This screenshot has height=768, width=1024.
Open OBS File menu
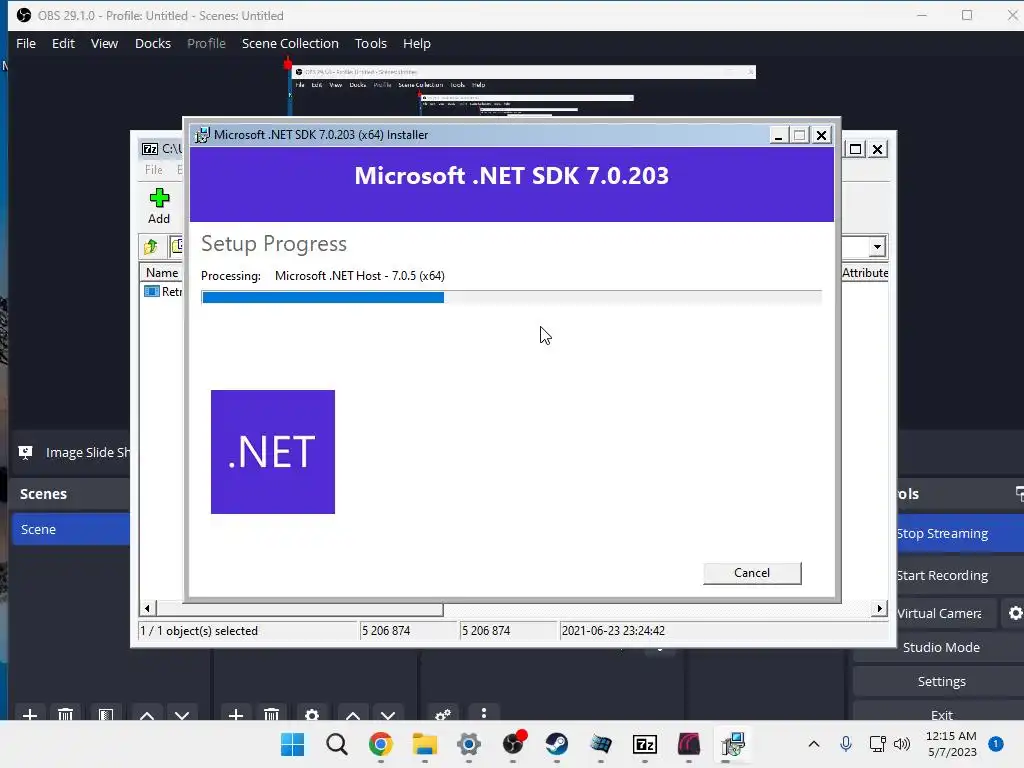(26, 43)
